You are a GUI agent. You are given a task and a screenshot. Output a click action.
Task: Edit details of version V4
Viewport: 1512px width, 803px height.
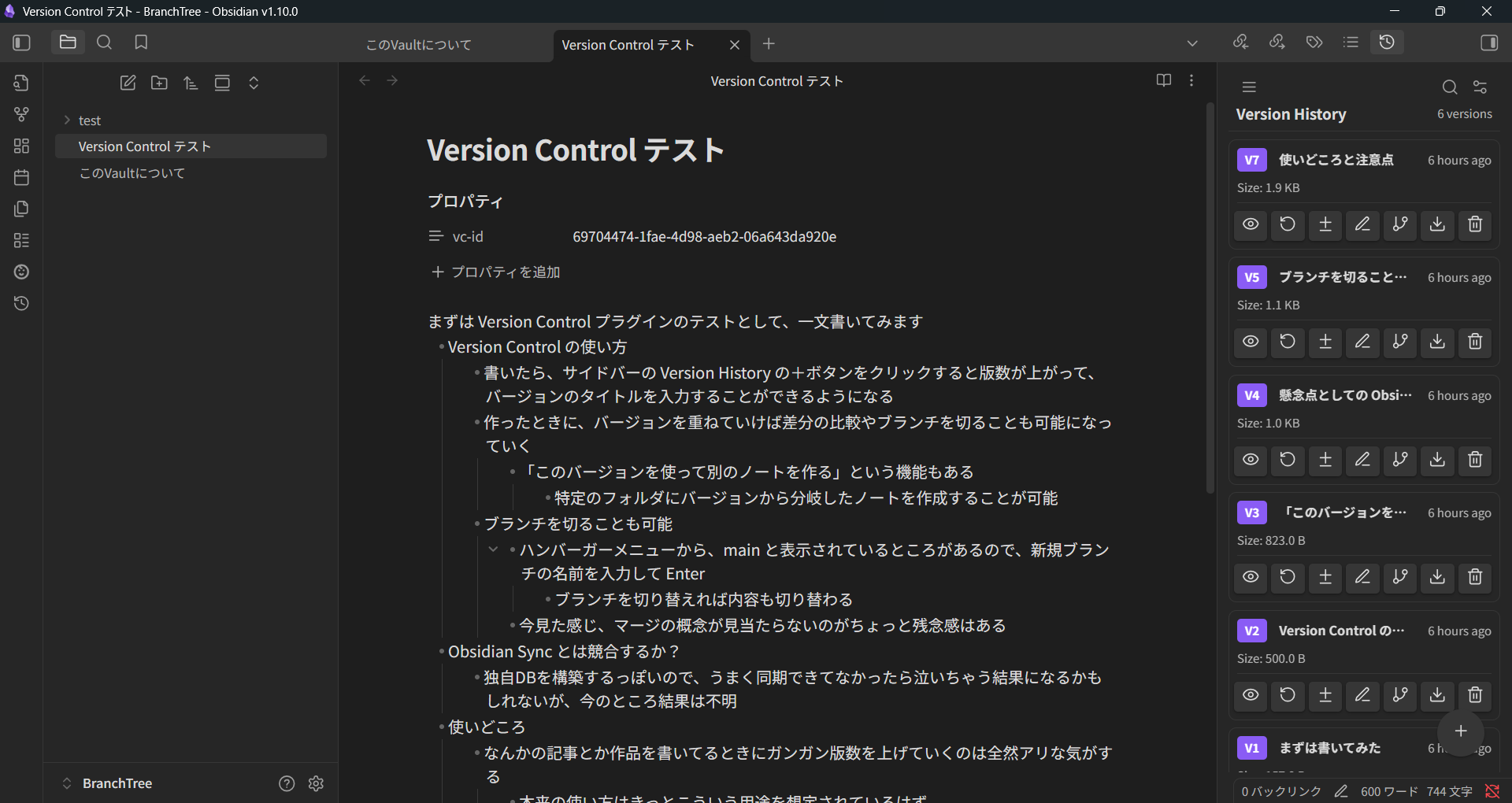click(x=1362, y=460)
